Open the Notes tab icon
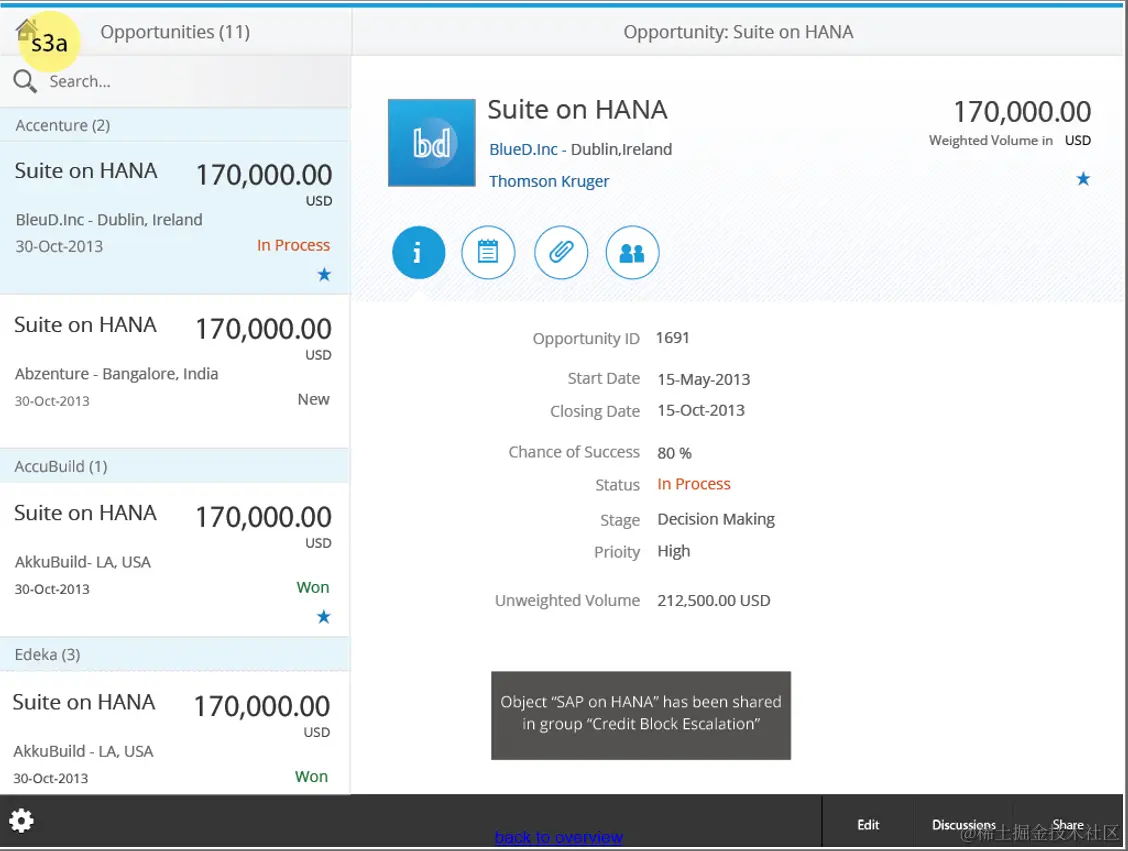1128x851 pixels. coord(488,252)
